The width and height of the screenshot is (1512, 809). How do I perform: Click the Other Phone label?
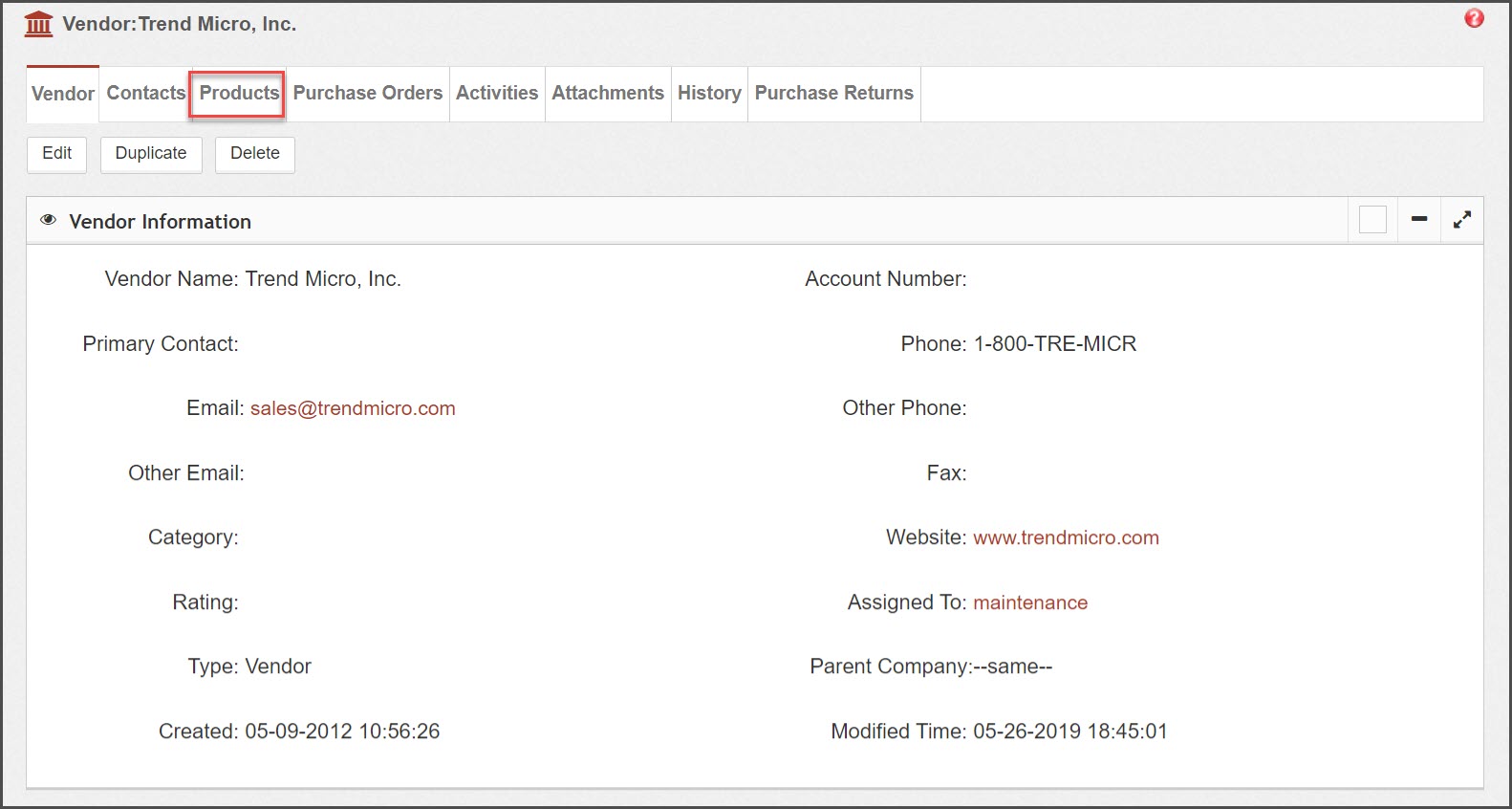904,408
